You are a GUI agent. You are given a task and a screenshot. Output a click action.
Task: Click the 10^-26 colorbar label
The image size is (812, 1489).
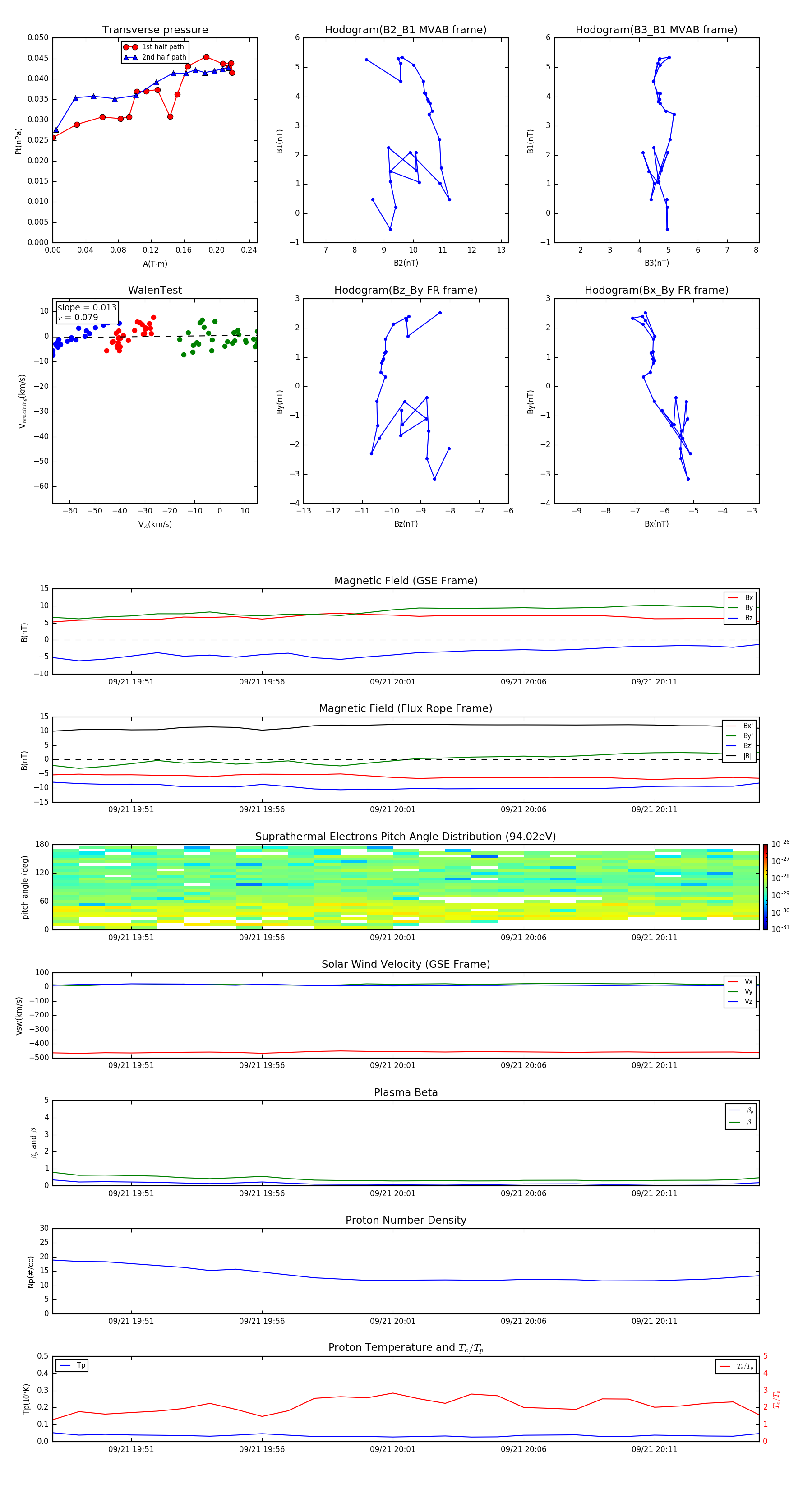pos(780,844)
